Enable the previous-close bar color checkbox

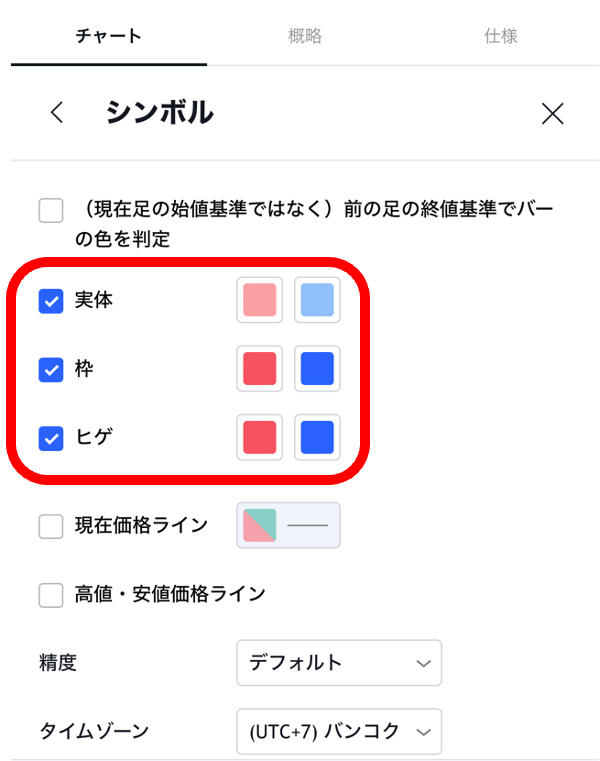[51, 211]
